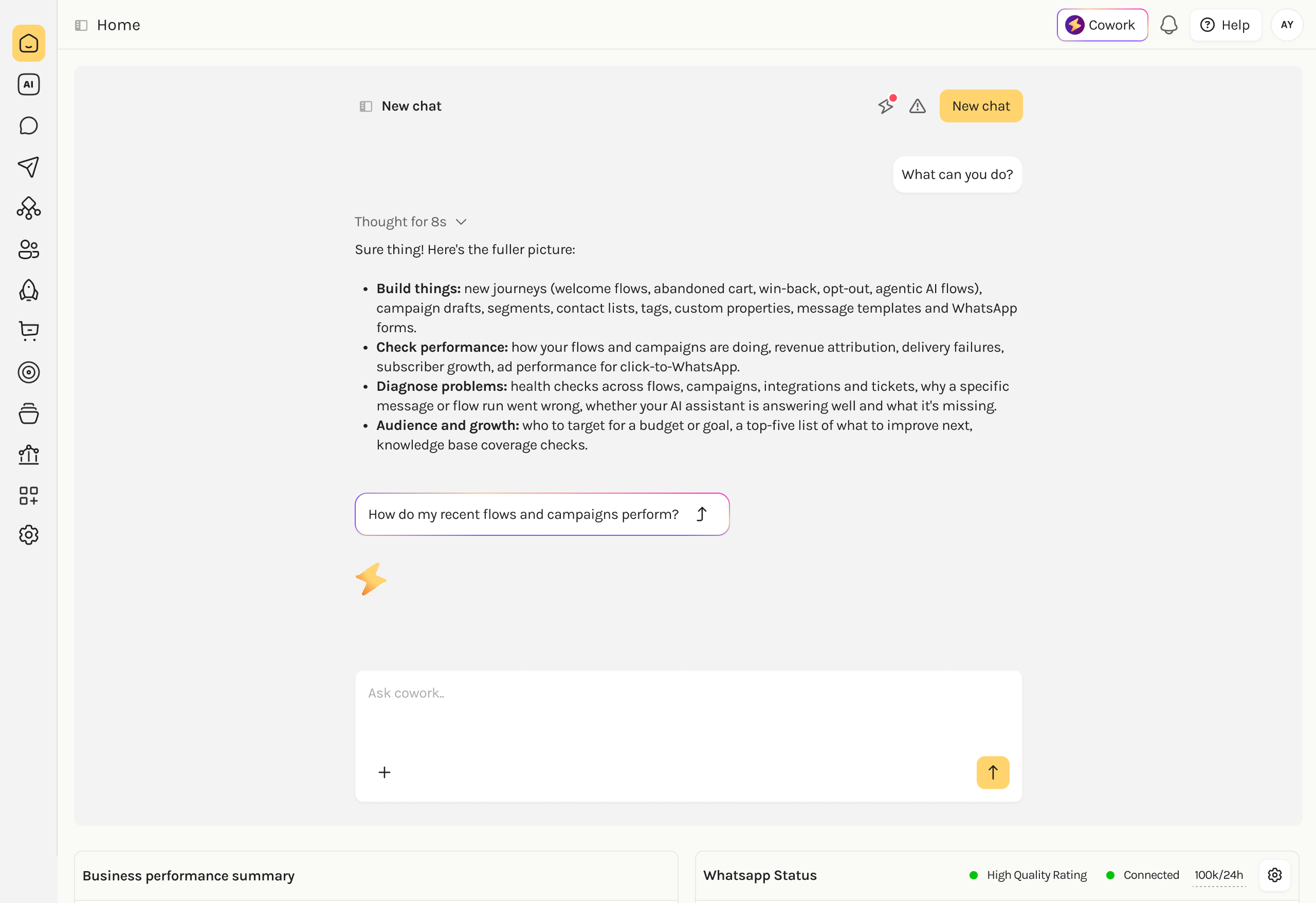Open the shopping cart icon in sidebar

(28, 331)
